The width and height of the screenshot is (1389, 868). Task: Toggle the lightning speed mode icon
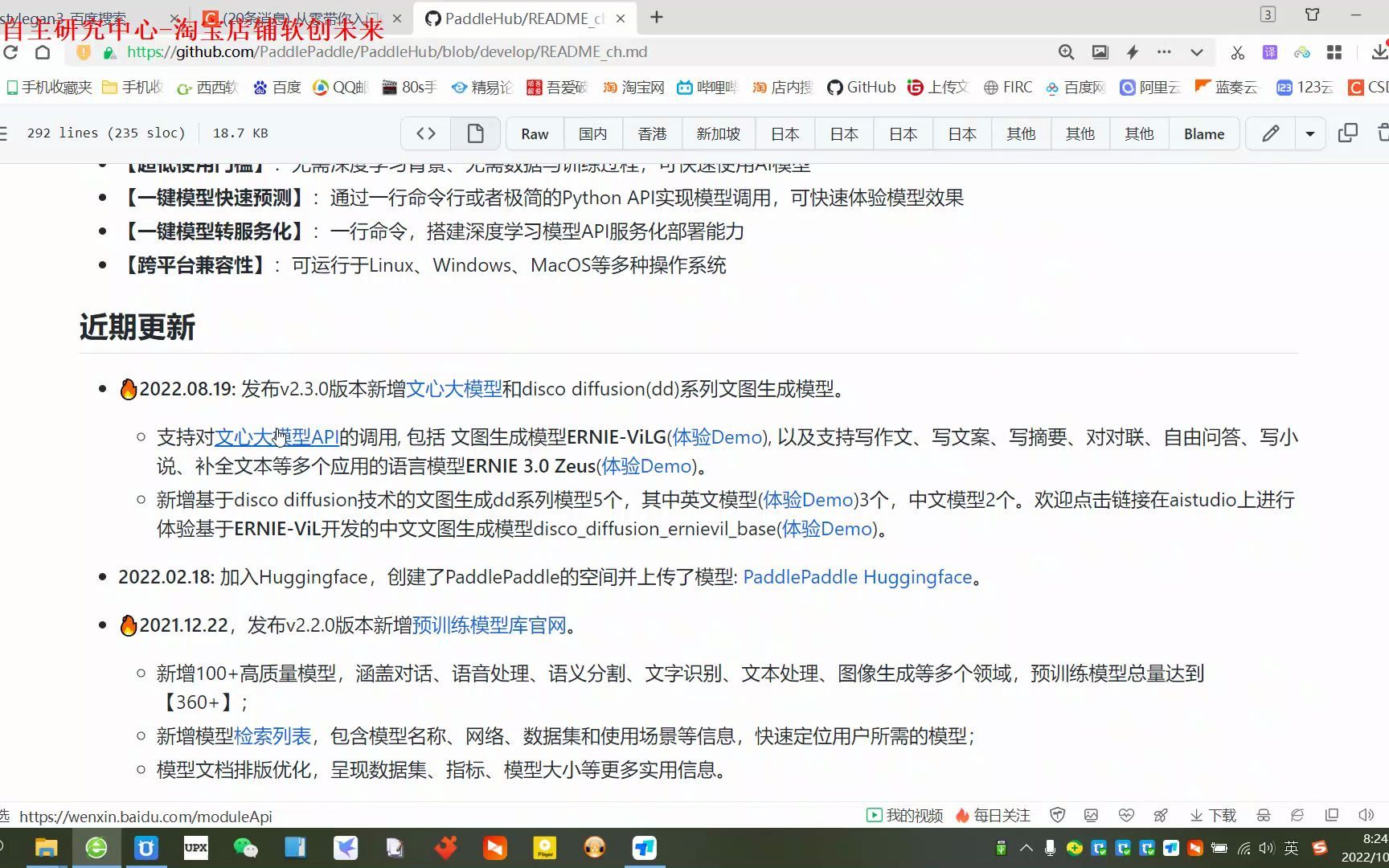[x=1133, y=52]
